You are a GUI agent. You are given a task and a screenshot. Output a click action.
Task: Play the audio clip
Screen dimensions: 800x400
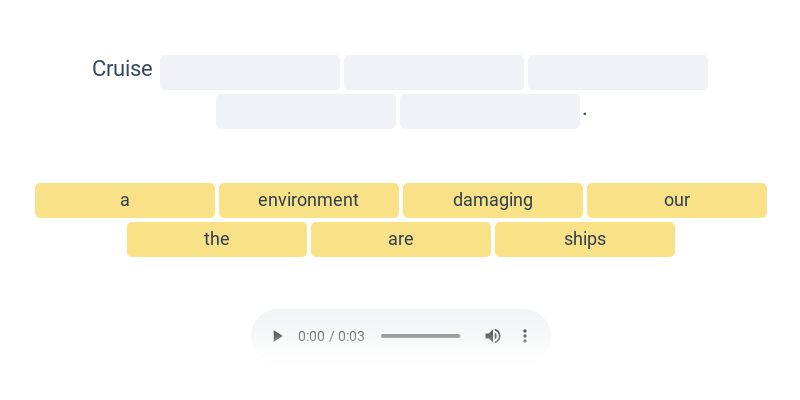coord(277,336)
